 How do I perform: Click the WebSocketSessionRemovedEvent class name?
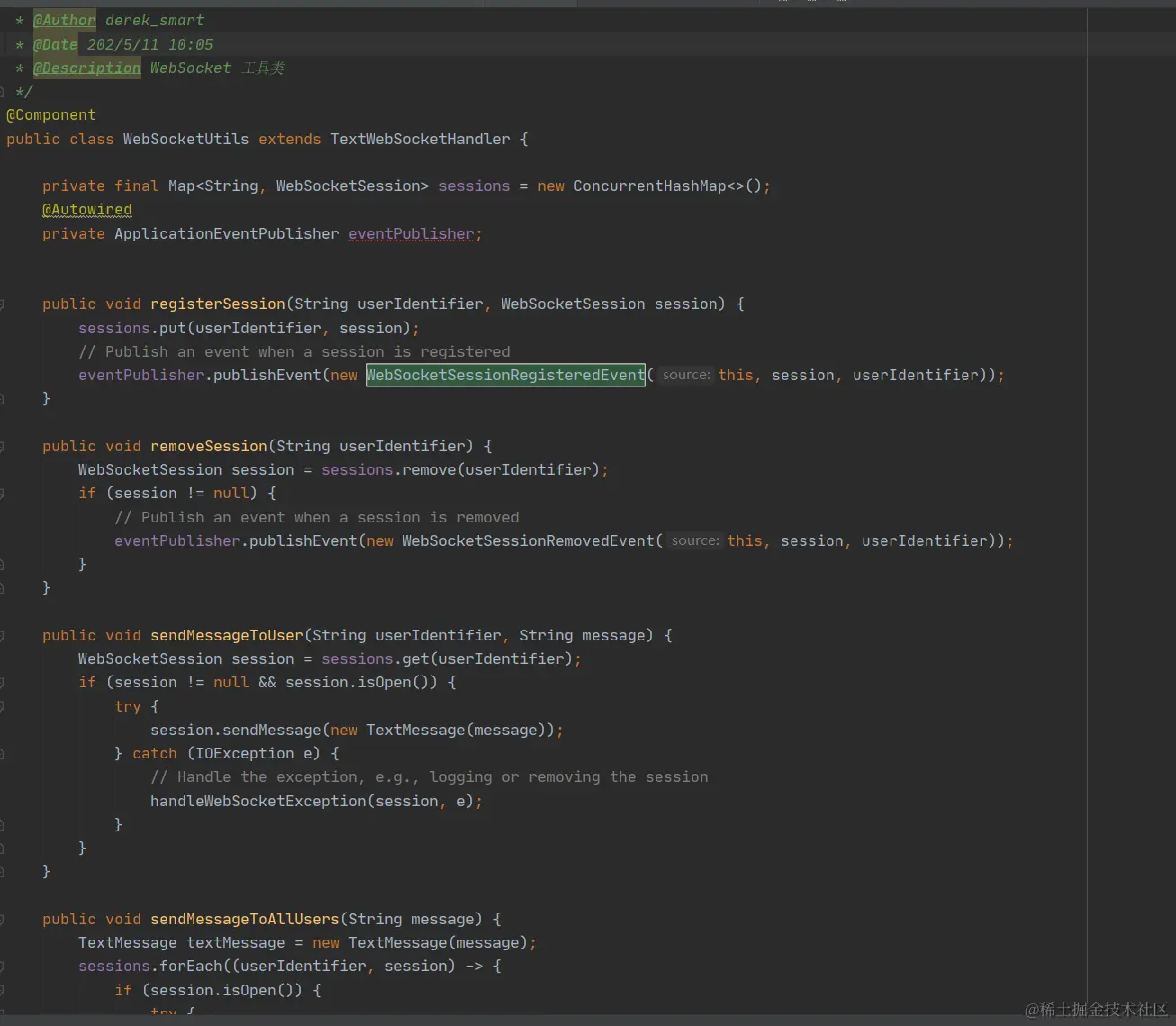[x=529, y=540]
